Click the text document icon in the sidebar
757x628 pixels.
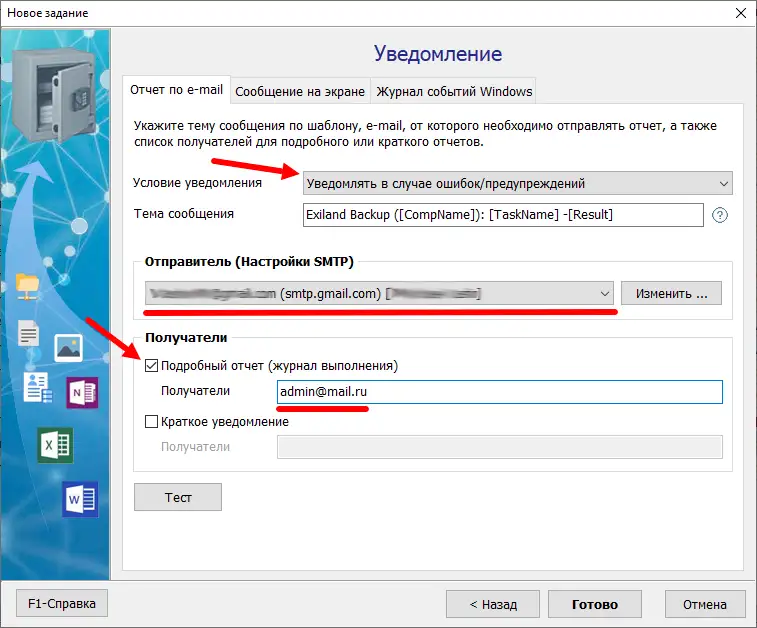(x=29, y=335)
